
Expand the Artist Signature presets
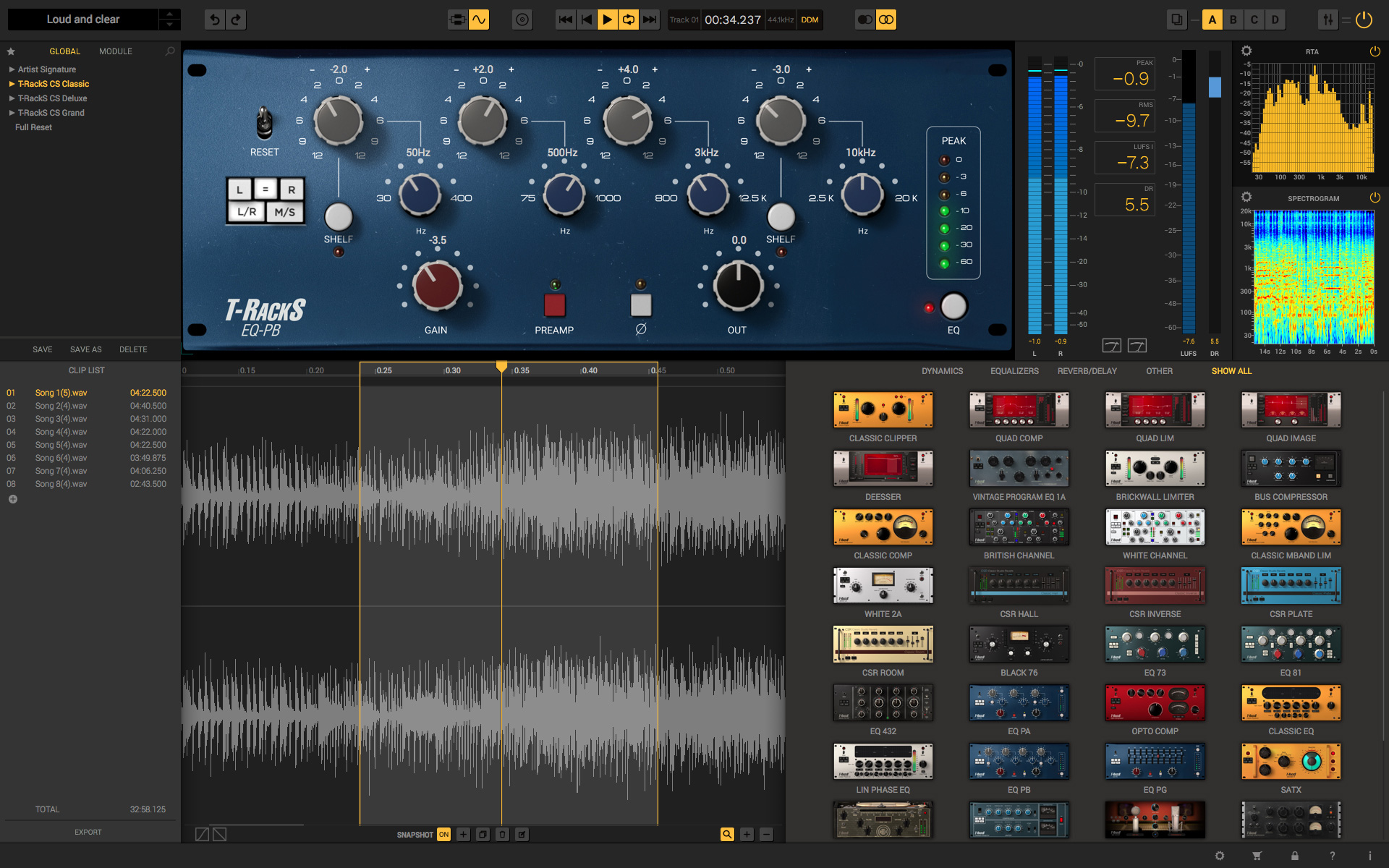[45, 69]
